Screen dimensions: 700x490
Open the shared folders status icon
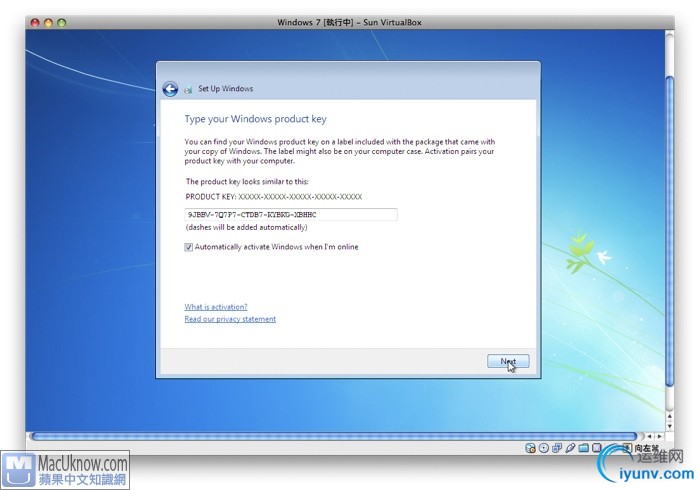click(583, 448)
